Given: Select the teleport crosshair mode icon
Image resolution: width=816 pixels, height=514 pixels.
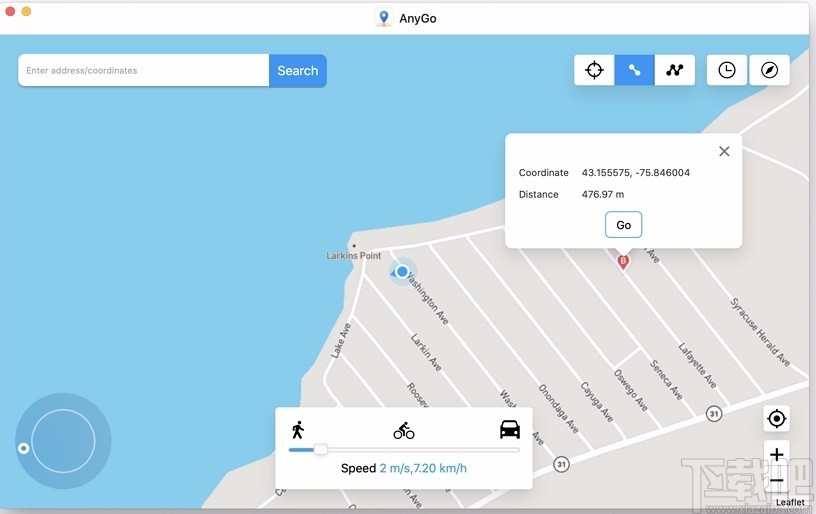Looking at the screenshot, I should pos(594,70).
